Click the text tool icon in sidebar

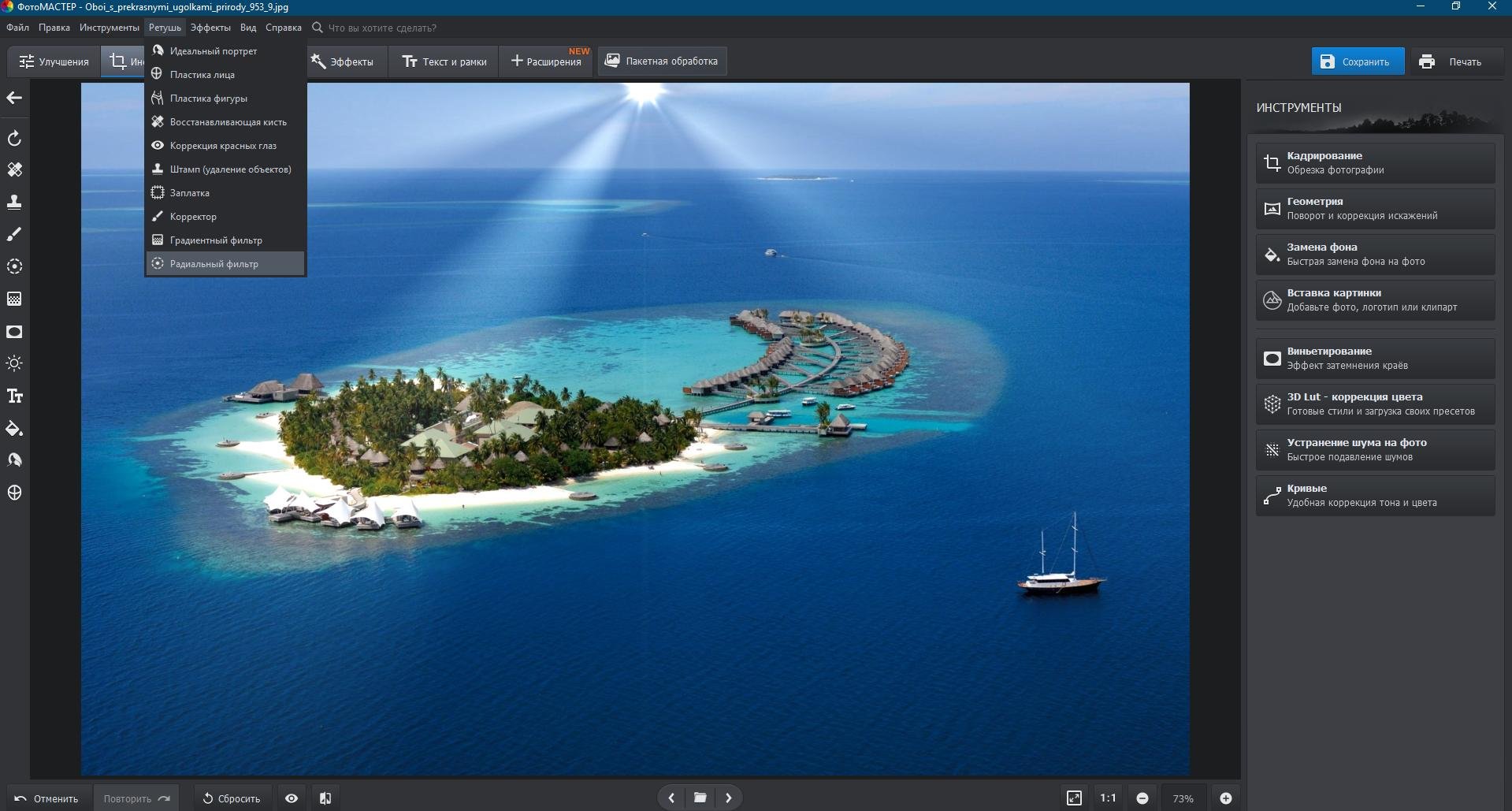(x=14, y=396)
